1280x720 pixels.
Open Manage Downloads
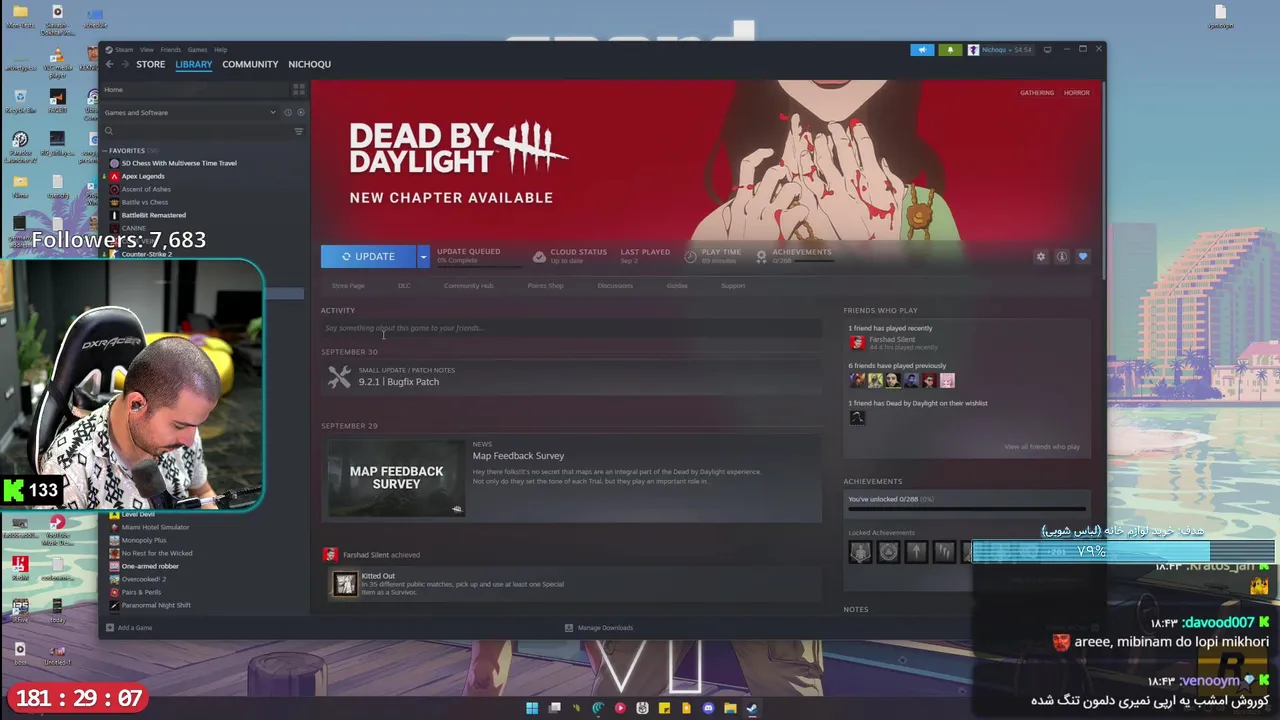pos(599,628)
